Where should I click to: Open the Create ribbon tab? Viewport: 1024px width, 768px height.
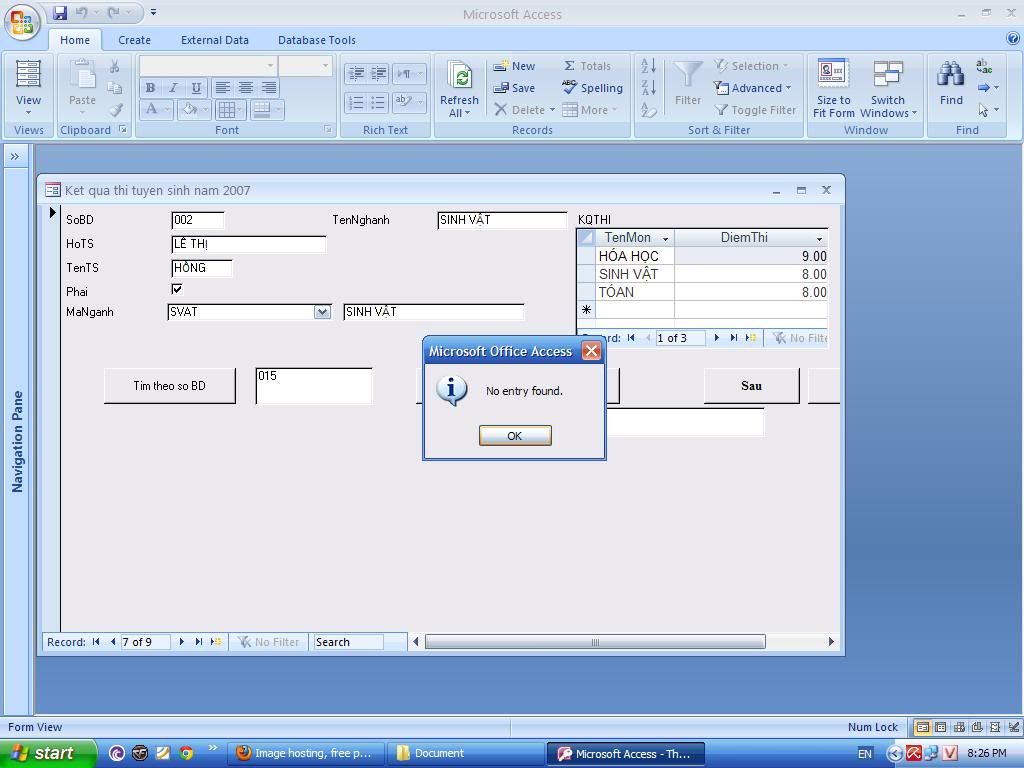tap(135, 40)
